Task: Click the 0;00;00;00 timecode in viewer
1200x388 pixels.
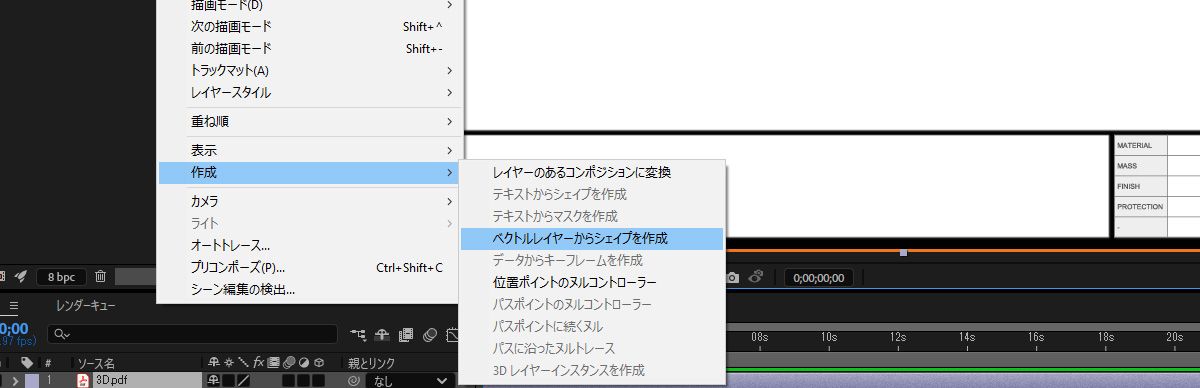Action: [818, 277]
